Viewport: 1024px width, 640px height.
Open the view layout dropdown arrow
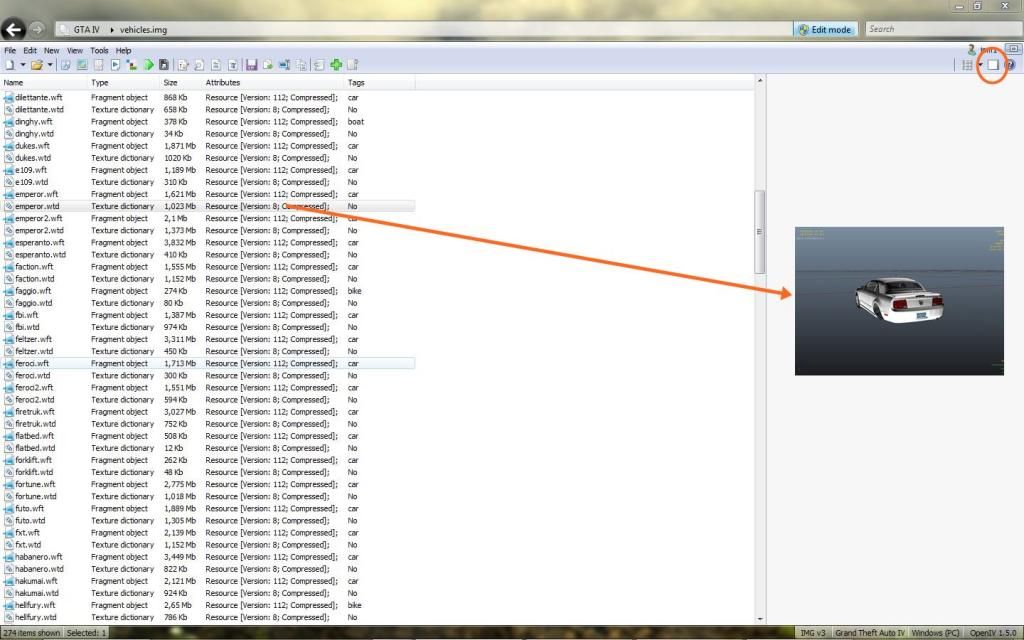tap(980, 65)
